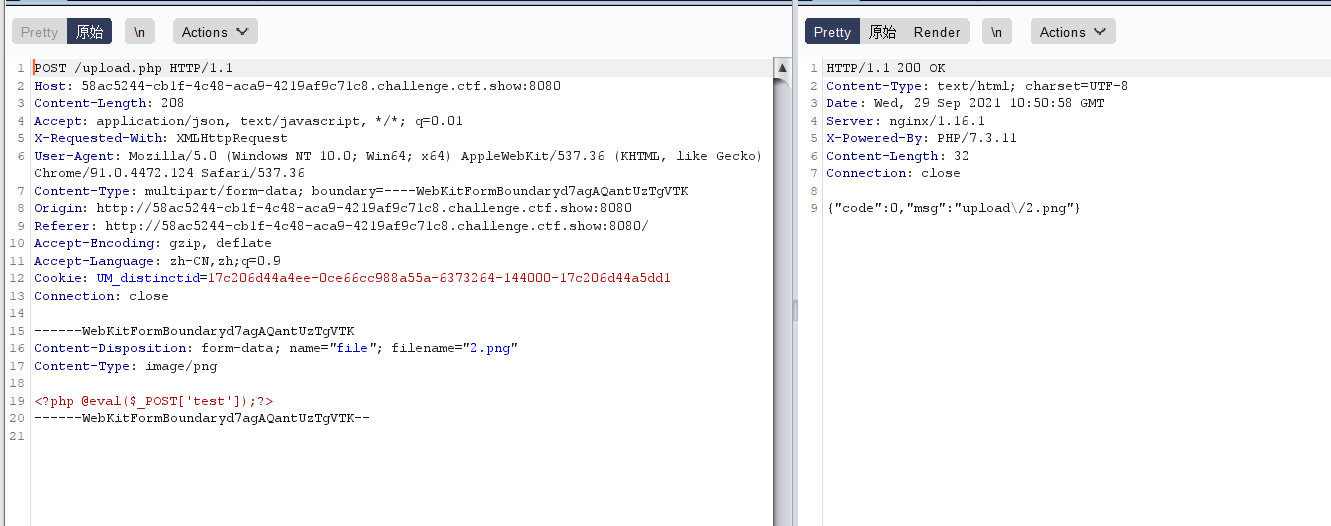The width and height of the screenshot is (1331, 526).
Task: Toggle response \n non-printable characters button
Action: 996,32
